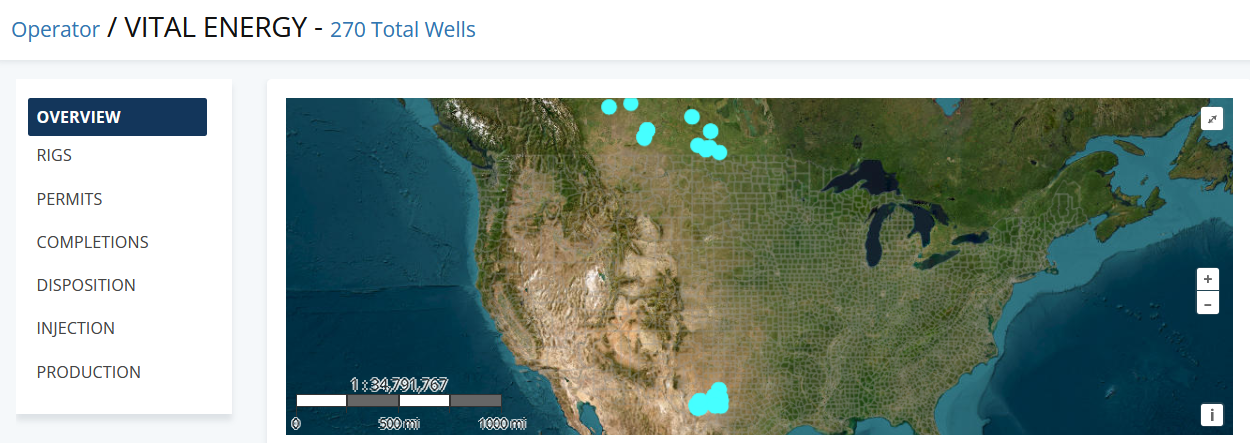The image size is (1250, 443).
Task: Open the Overview section
Action: pos(117,117)
